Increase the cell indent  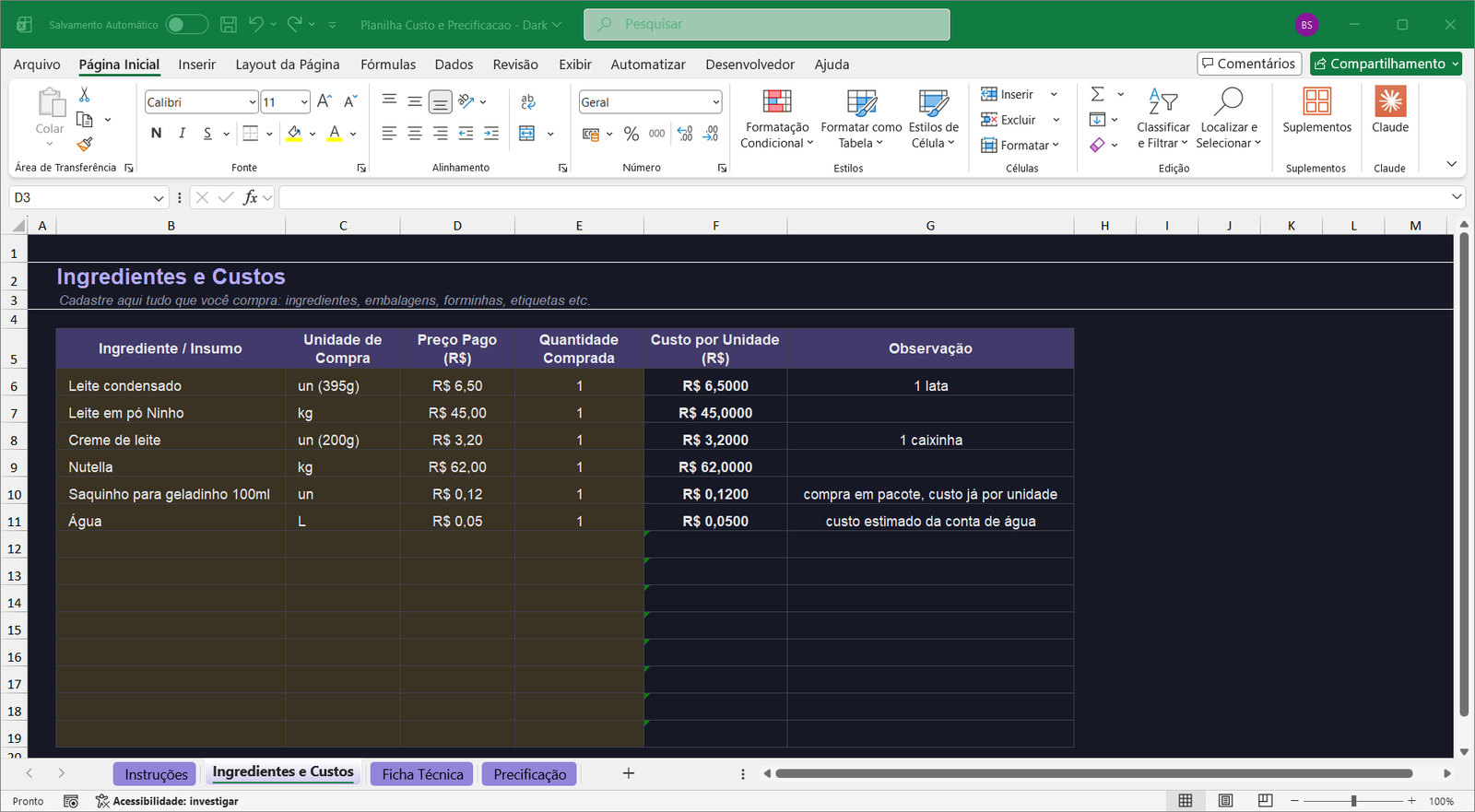pos(491,134)
